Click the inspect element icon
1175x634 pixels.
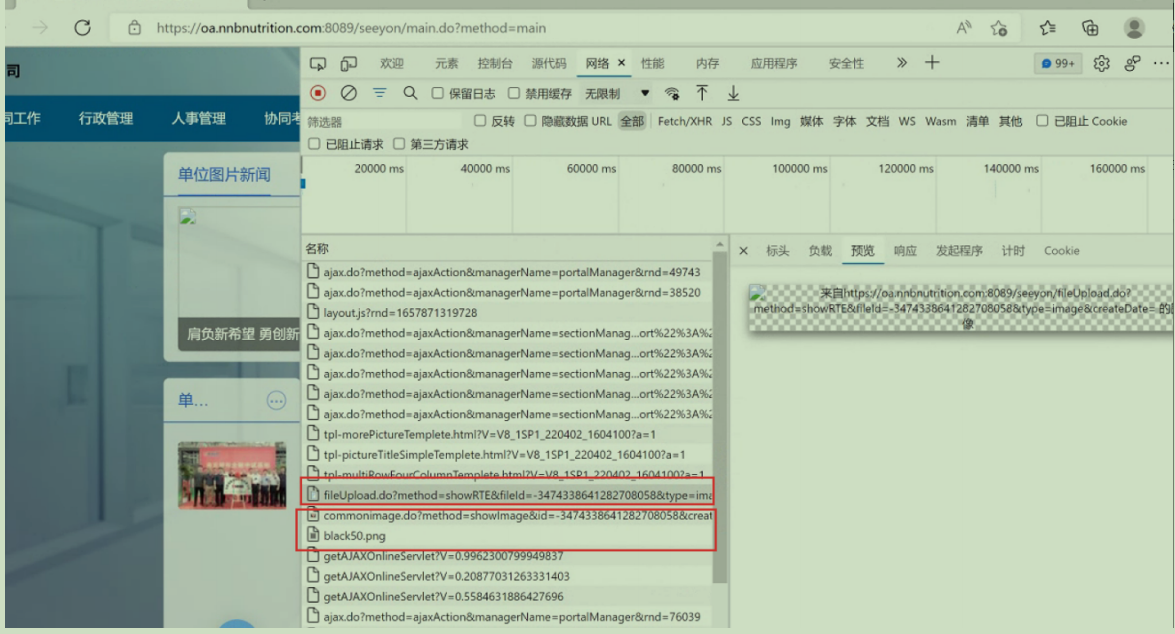(x=318, y=63)
